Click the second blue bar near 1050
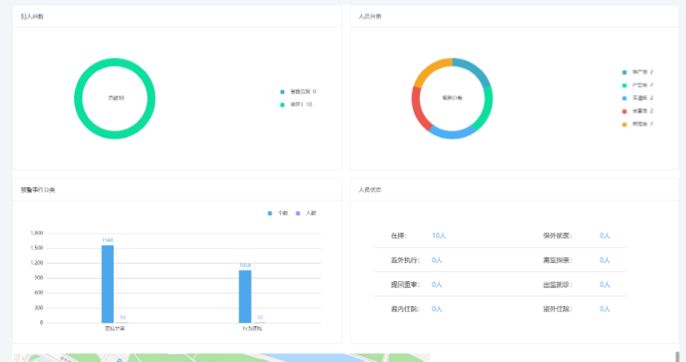 245,297
